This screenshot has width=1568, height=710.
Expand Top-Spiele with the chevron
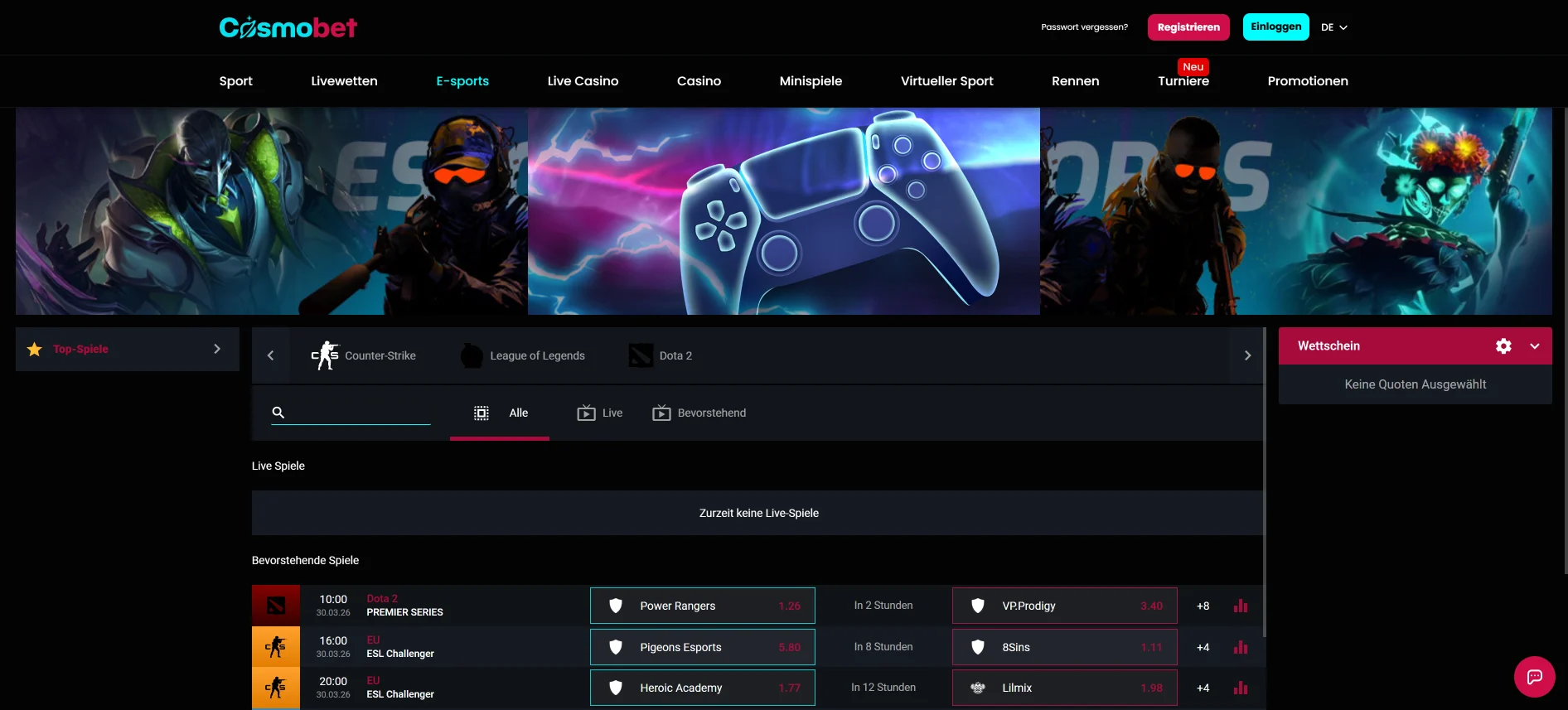tap(217, 349)
